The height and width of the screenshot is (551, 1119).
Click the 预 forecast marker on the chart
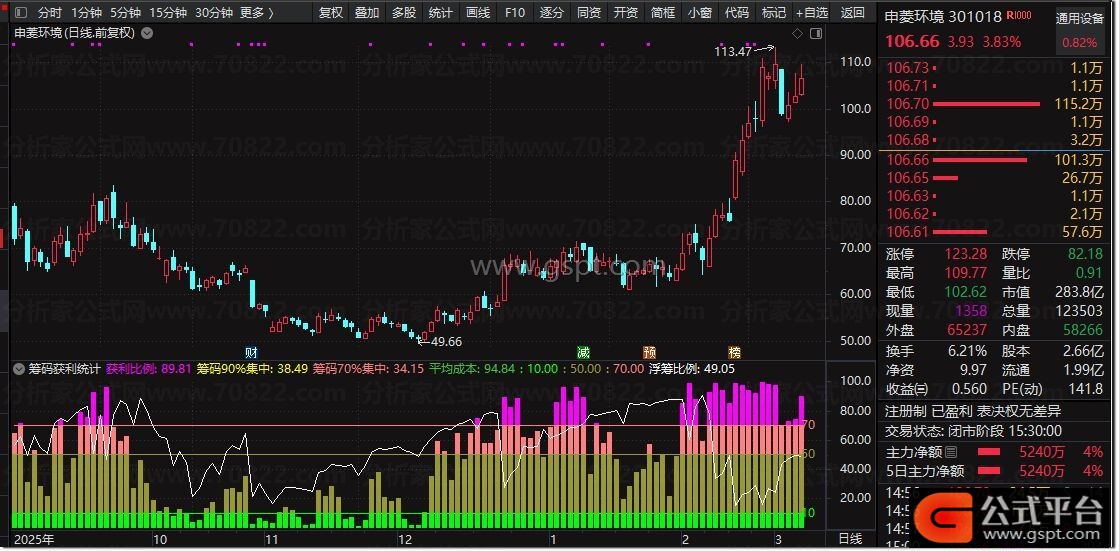point(650,352)
